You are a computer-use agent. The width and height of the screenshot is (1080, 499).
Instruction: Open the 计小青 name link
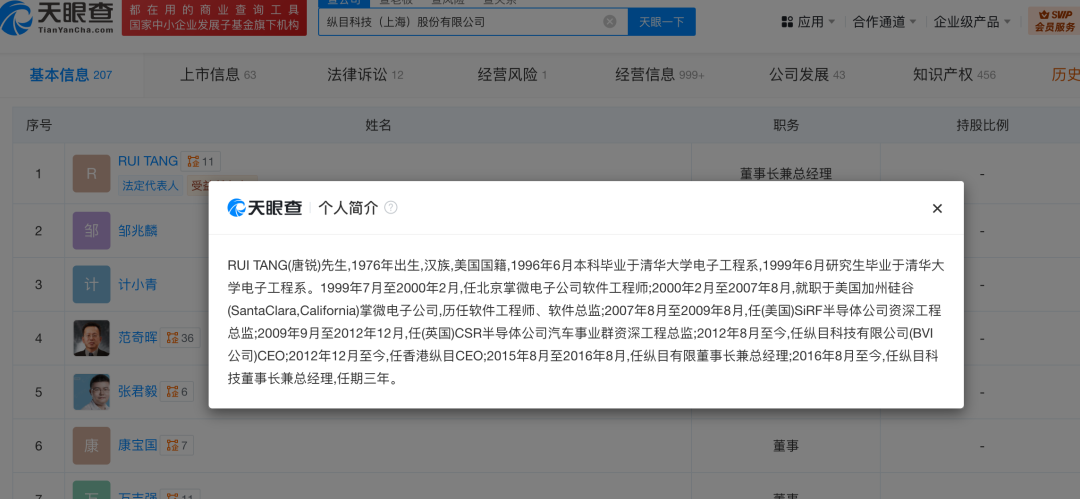coord(138,284)
